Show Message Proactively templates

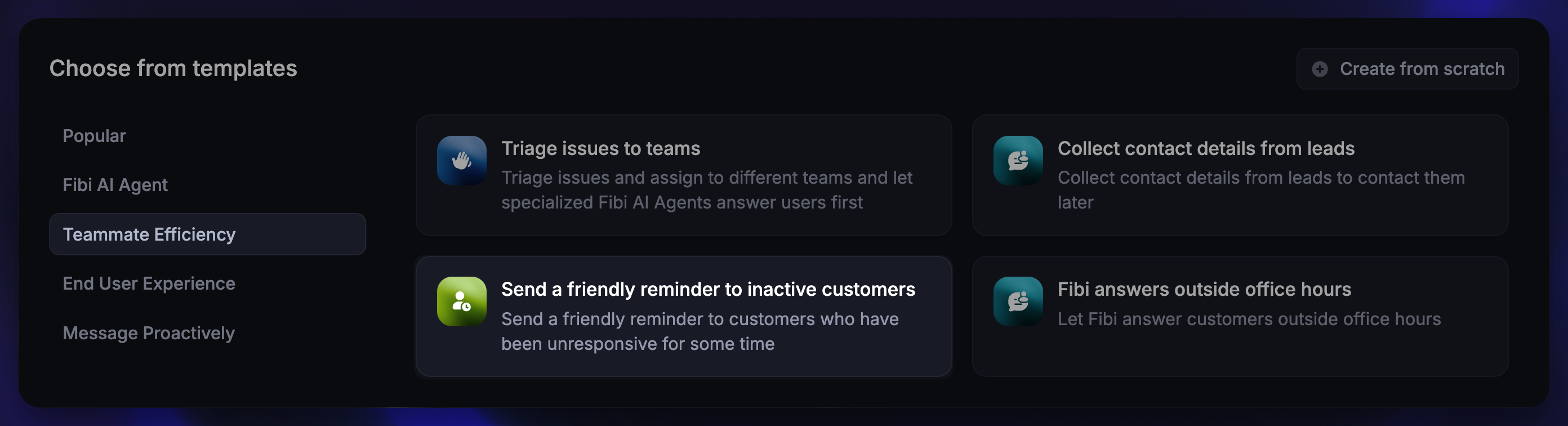click(x=149, y=333)
